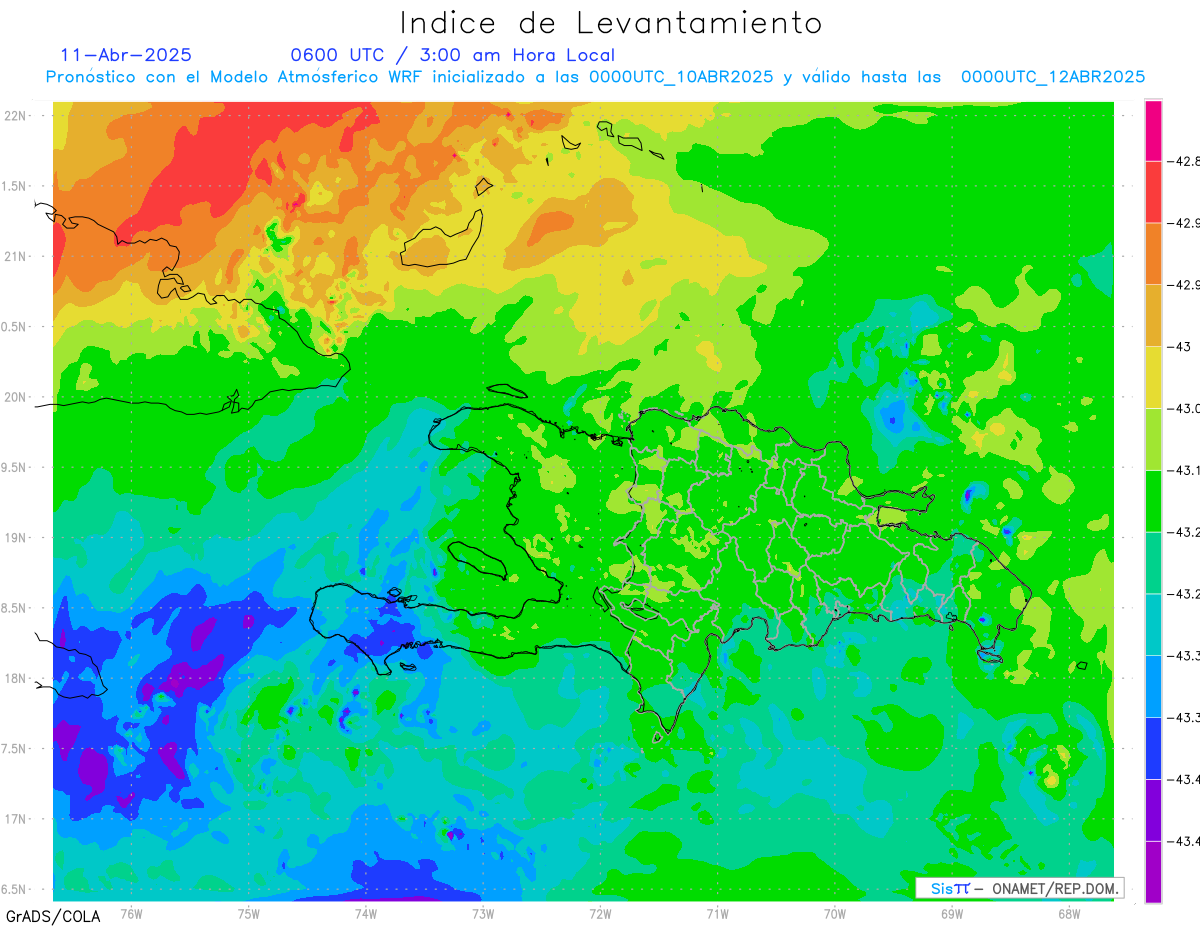Screen dimensions: 1200x927
Task: Click the '72W' longitude label
Action: [x=600, y=914]
